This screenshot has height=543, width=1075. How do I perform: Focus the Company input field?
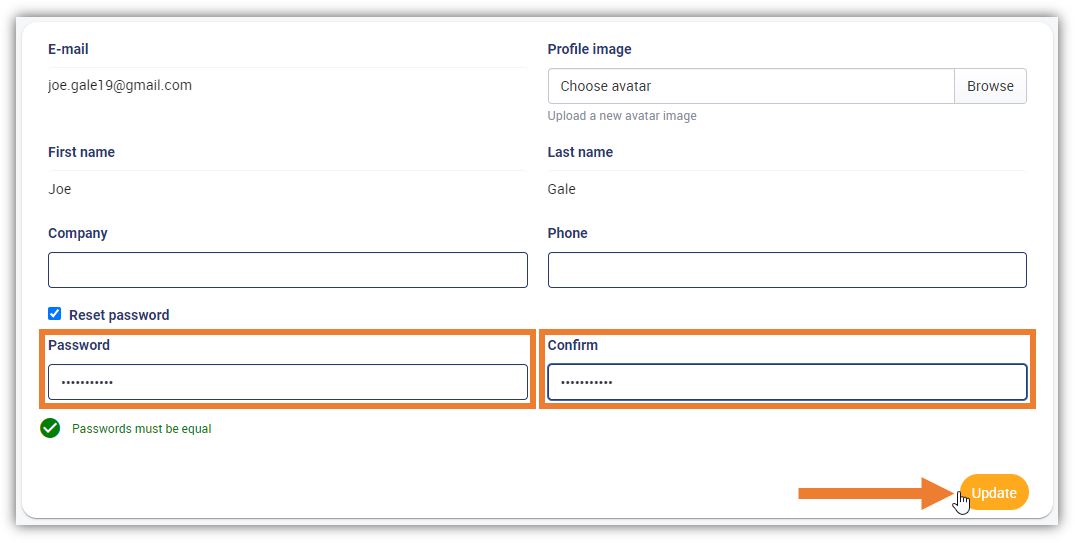pyautogui.click(x=288, y=270)
